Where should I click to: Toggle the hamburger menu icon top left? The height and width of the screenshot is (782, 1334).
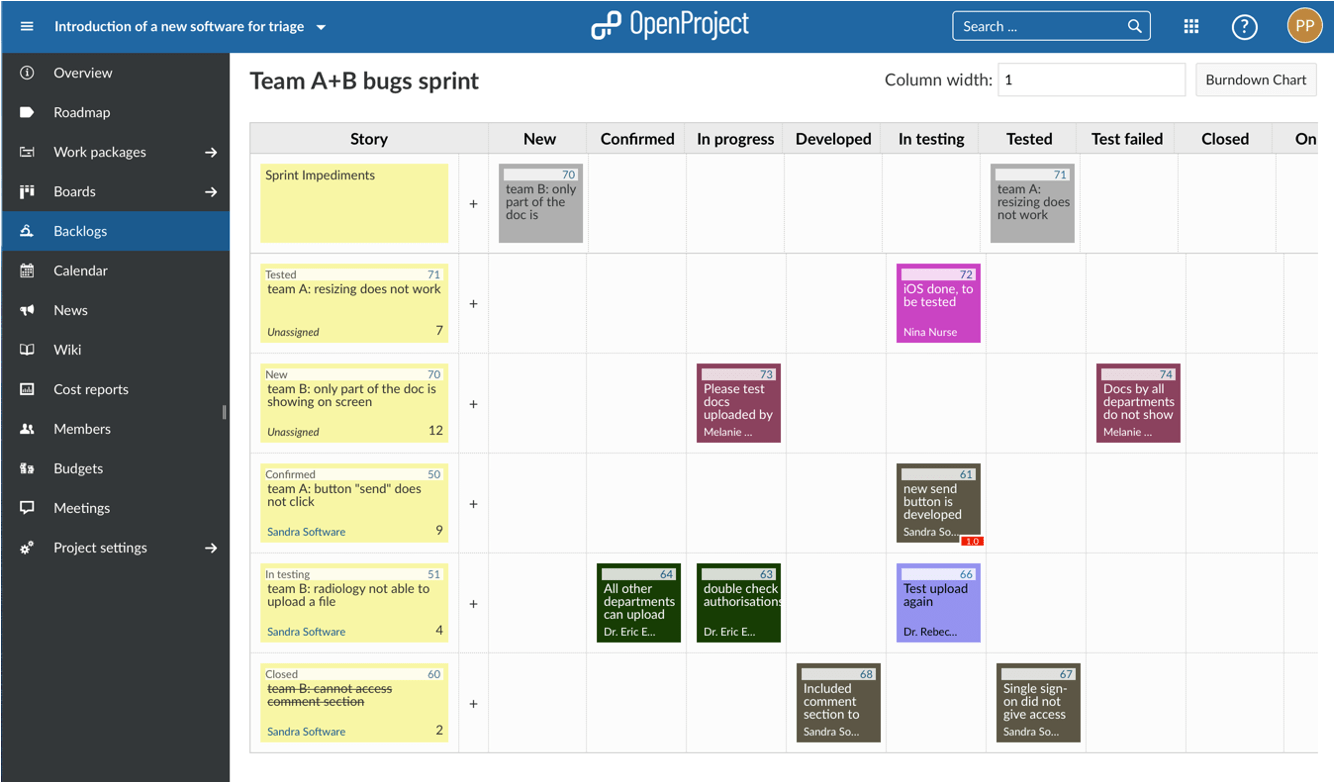[x=26, y=26]
